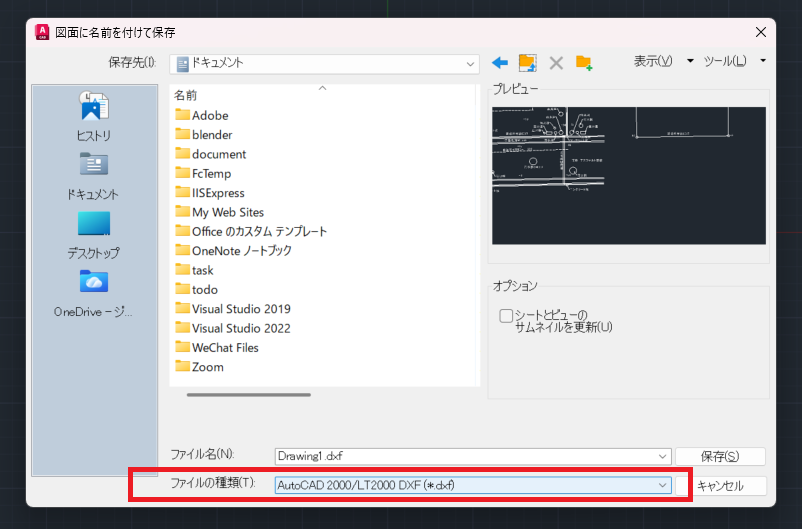Select the WeChat Files folder

[x=225, y=347]
